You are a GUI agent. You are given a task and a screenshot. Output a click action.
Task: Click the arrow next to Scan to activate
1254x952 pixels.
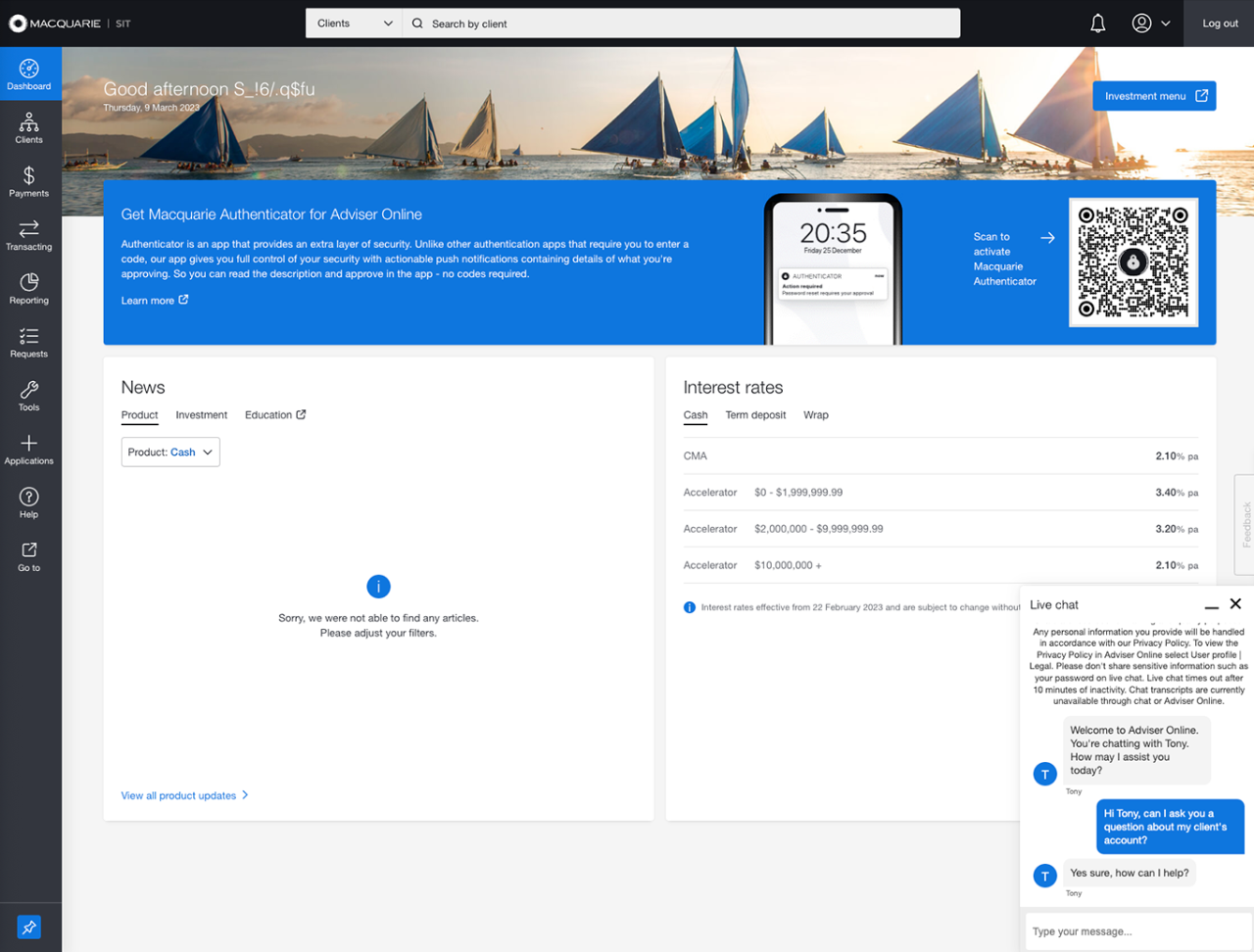coord(1047,238)
